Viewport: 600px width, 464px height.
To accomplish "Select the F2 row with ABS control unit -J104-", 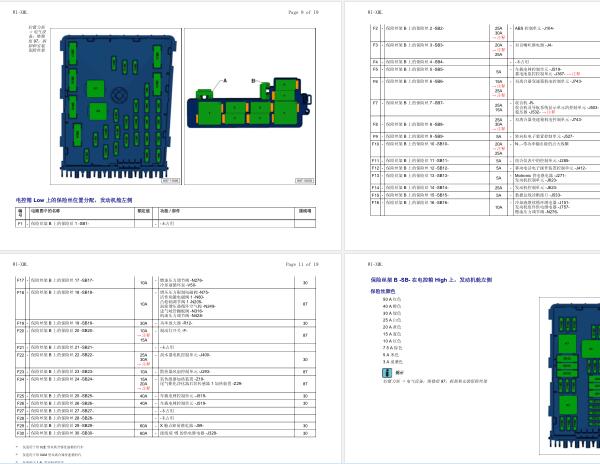I will (x=468, y=32).
